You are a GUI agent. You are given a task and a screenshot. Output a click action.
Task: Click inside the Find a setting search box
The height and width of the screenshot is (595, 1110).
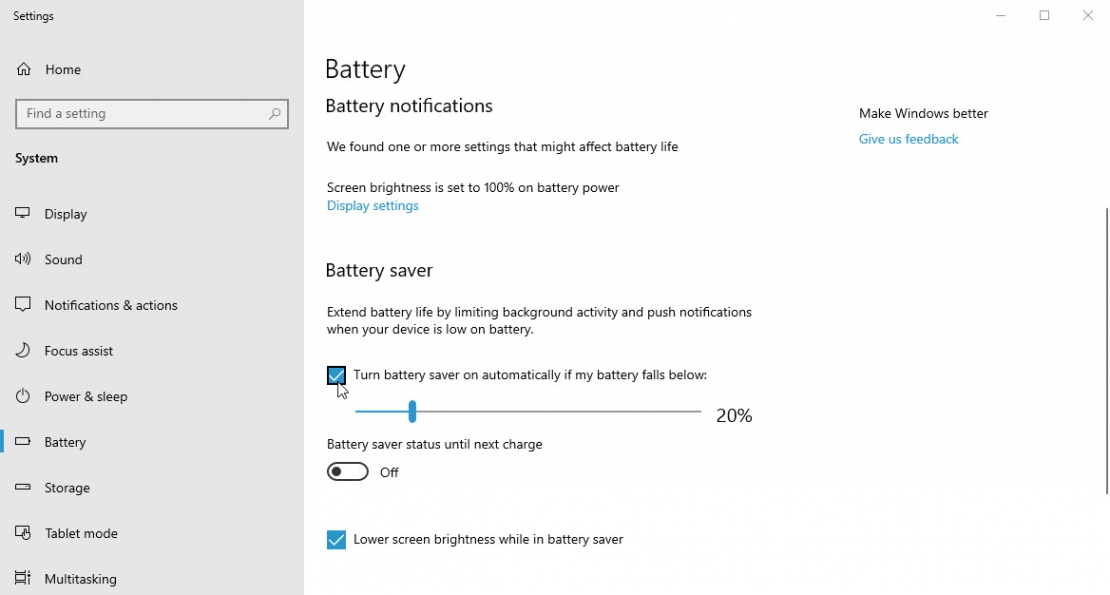pos(140,113)
